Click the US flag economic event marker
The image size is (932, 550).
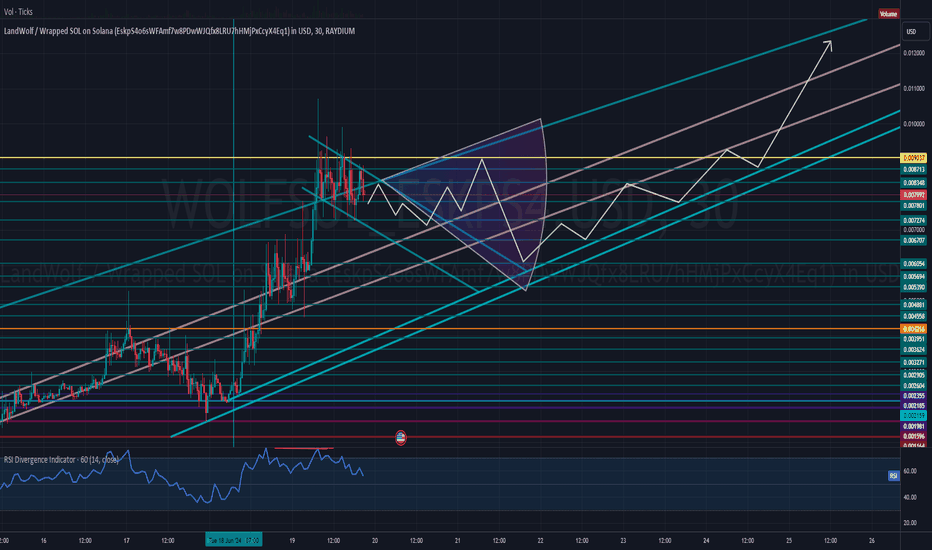(x=401, y=438)
